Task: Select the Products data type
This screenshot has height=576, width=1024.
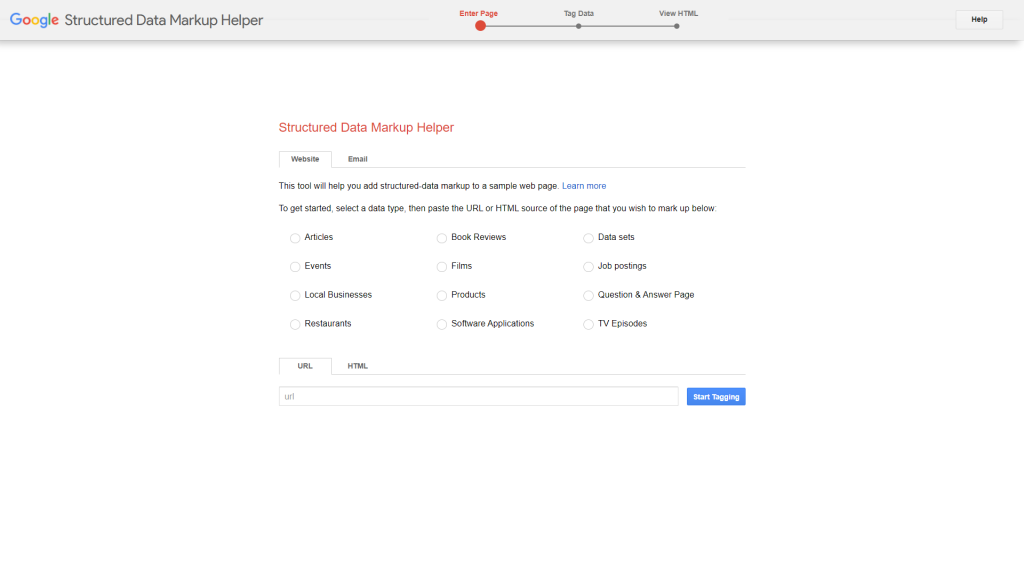Action: [x=442, y=296]
